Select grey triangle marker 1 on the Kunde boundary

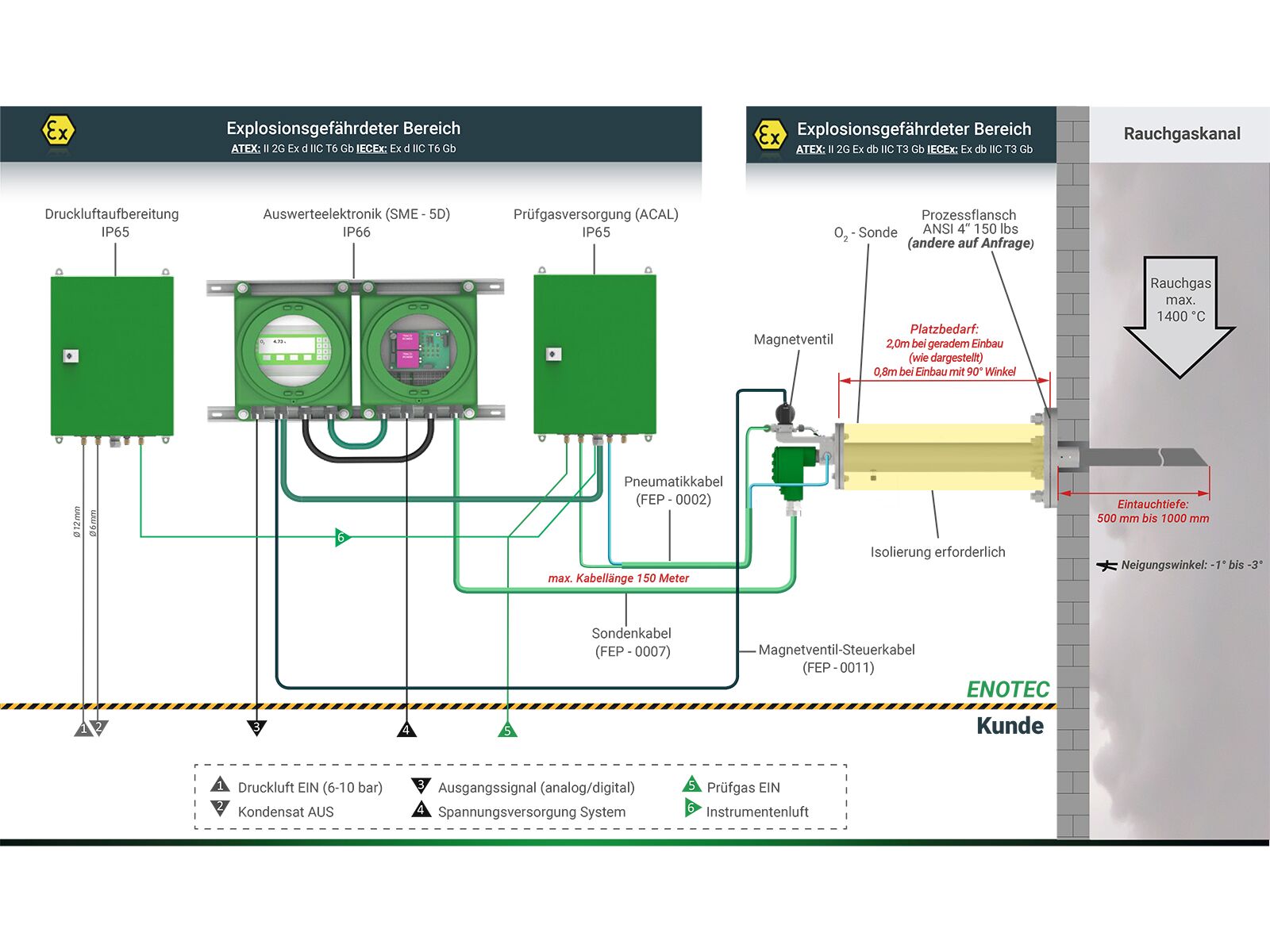84,728
